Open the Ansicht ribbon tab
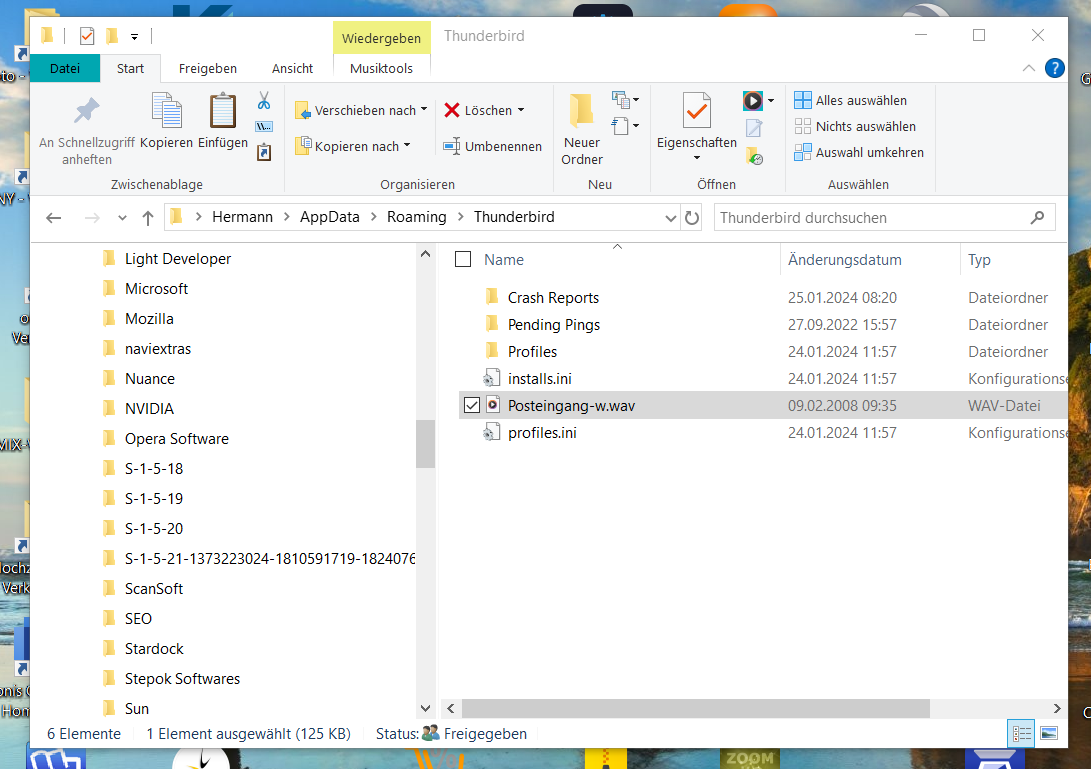This screenshot has width=1091, height=769. coord(292,68)
